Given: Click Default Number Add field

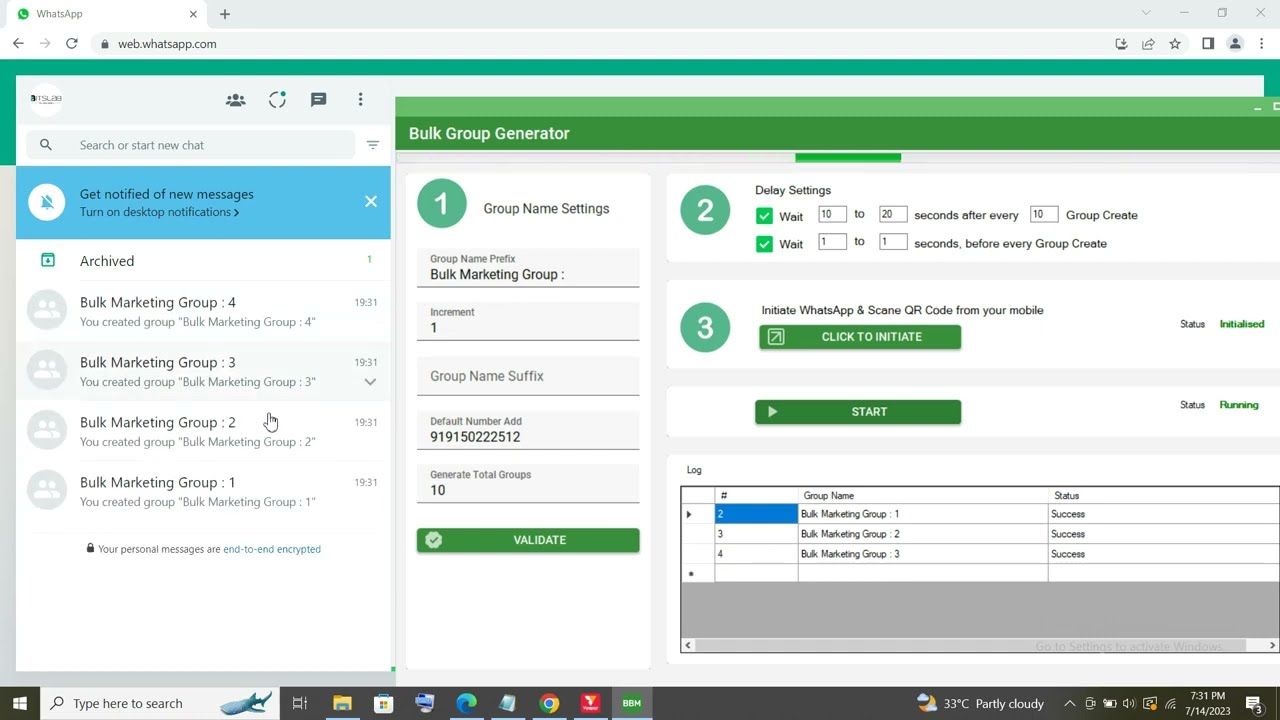Looking at the screenshot, I should coord(528,430).
